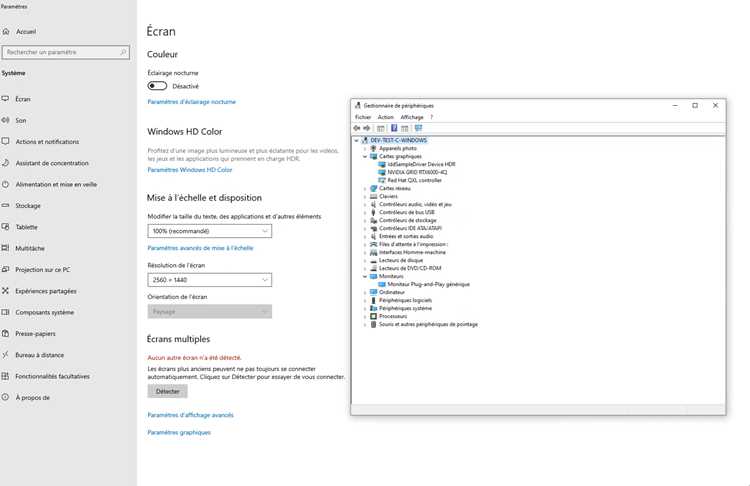
Task: Open Multitâche settings page
Action: coord(30,248)
